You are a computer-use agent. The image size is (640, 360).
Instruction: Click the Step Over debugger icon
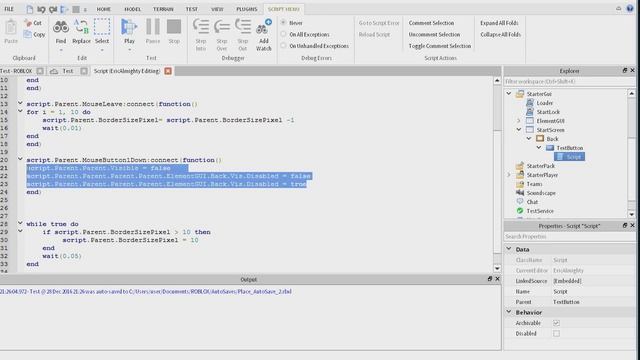[x=222, y=27]
